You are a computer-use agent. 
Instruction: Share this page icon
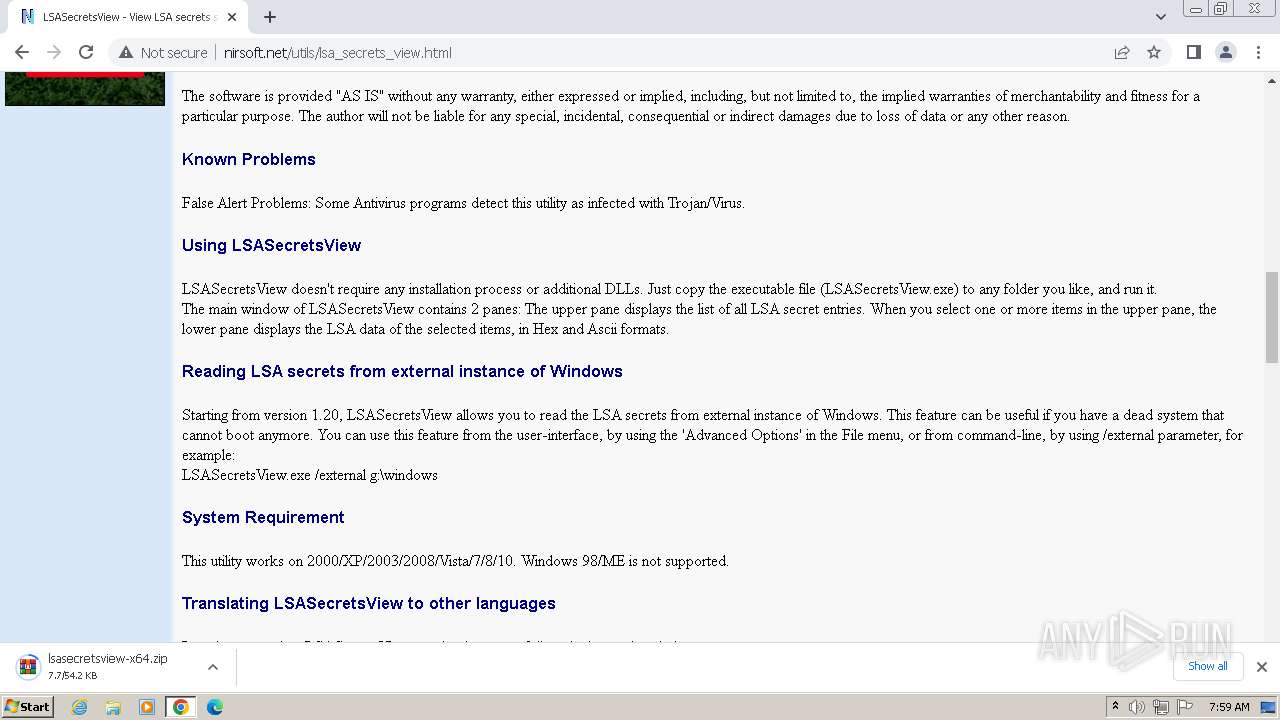click(x=1122, y=53)
